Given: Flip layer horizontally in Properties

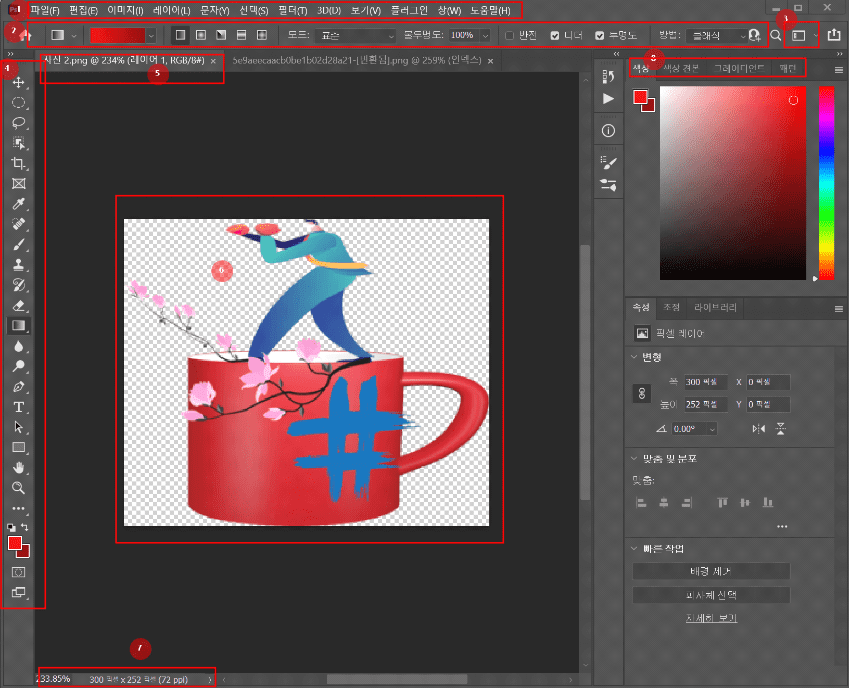Looking at the screenshot, I should (759, 429).
